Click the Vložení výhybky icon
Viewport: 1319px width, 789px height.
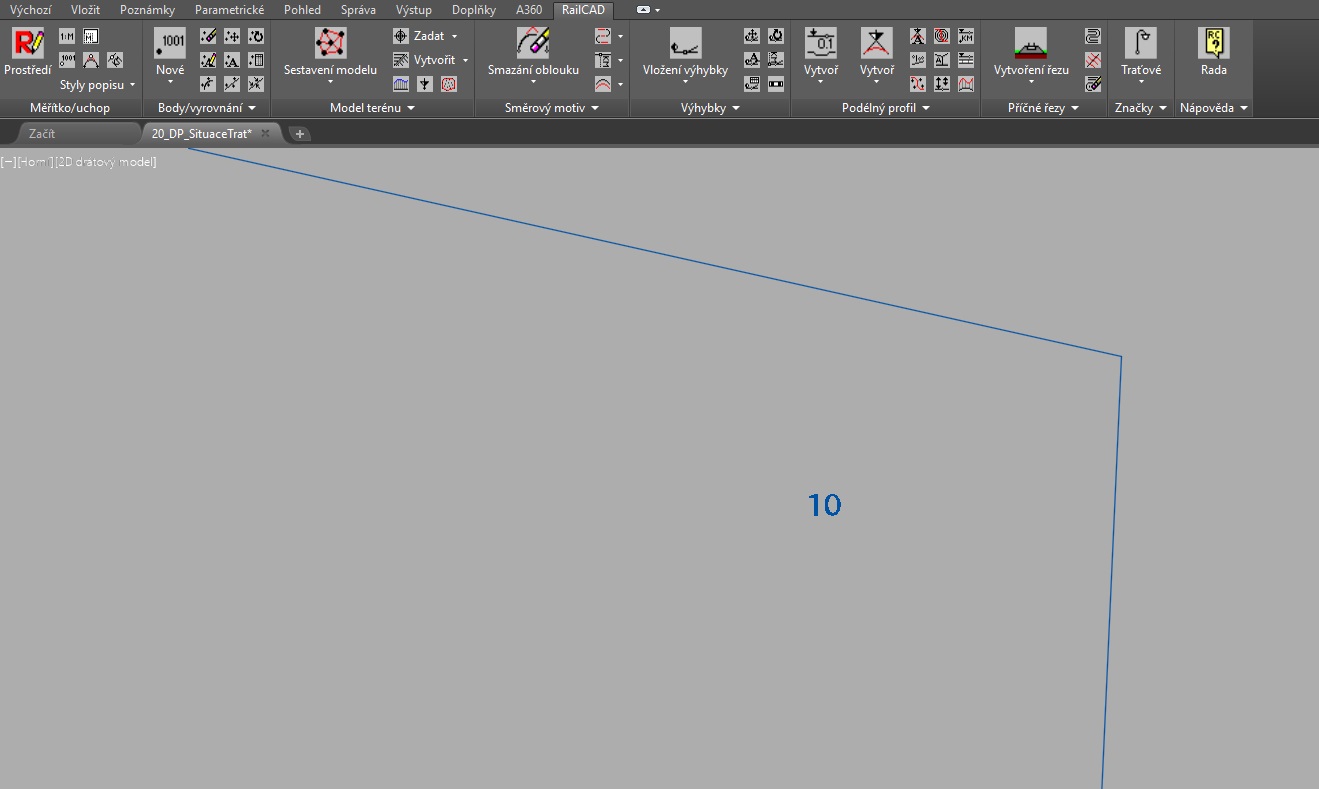point(685,44)
